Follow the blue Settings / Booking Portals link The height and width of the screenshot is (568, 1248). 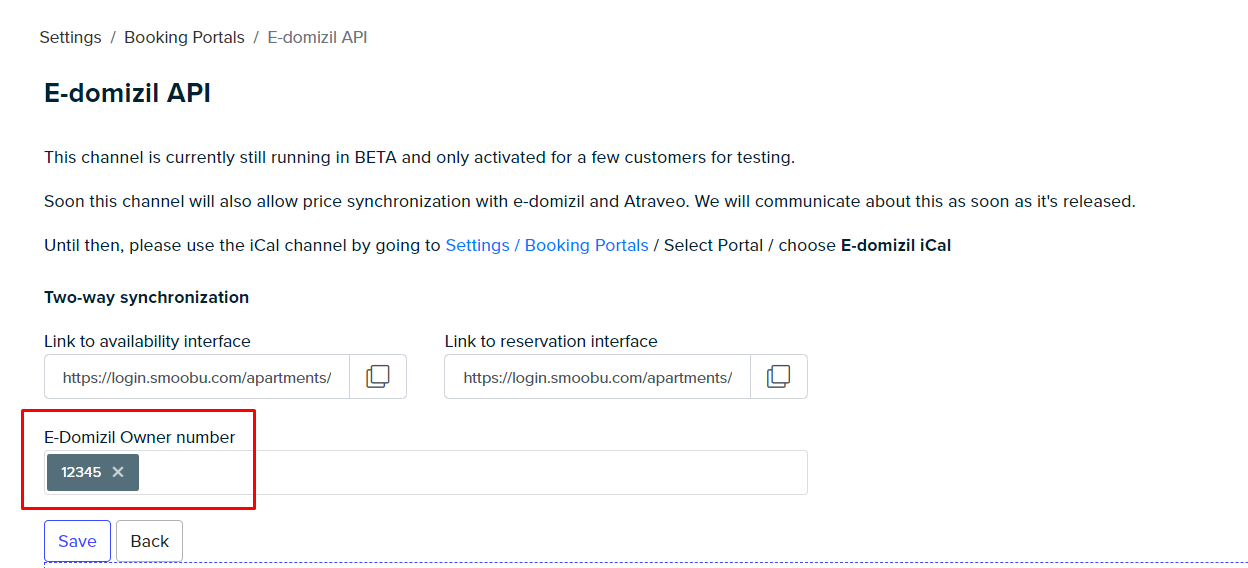[x=547, y=245]
